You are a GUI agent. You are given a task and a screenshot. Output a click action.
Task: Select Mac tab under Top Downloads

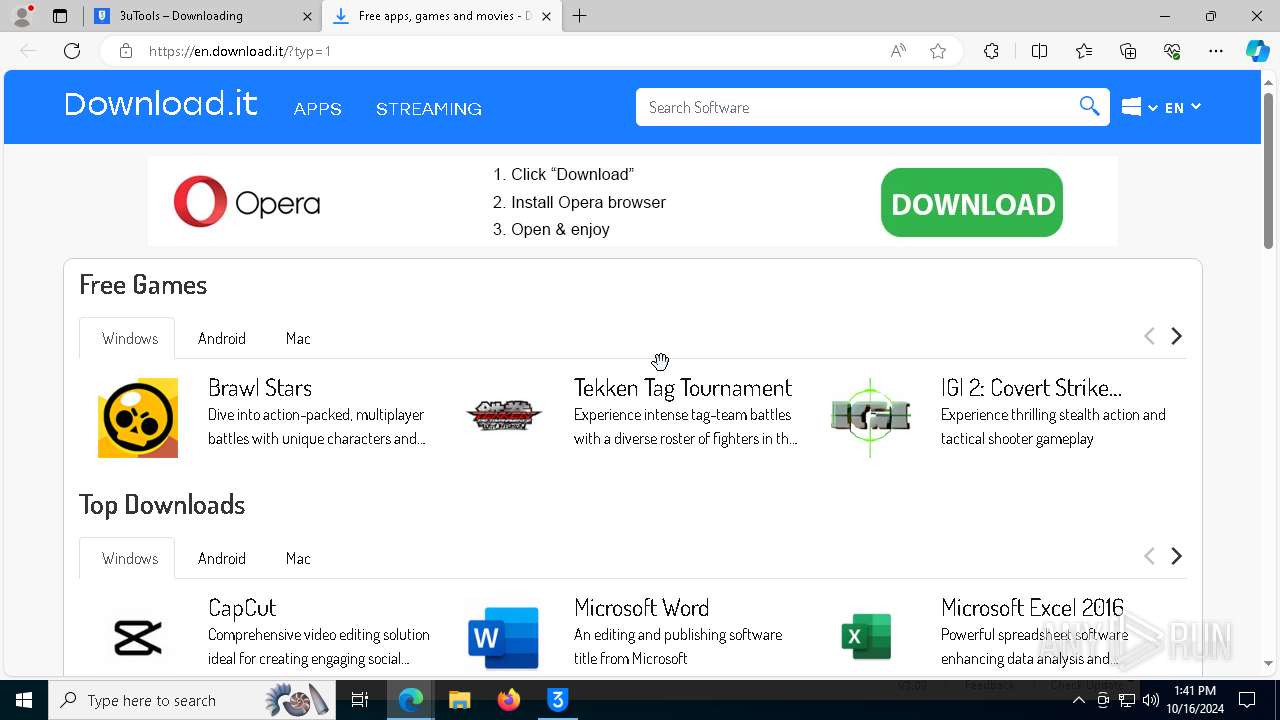click(298, 558)
